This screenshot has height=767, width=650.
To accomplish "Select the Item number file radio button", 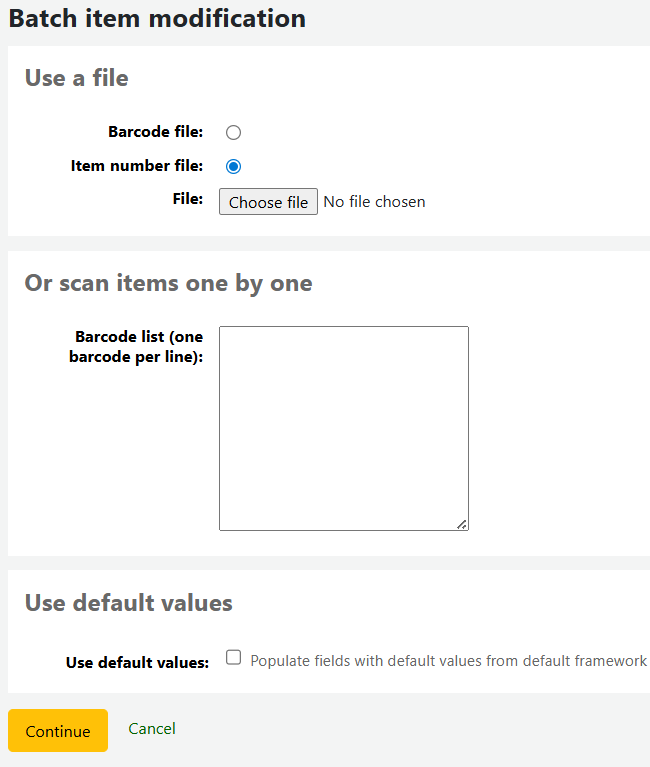I will [x=233, y=167].
